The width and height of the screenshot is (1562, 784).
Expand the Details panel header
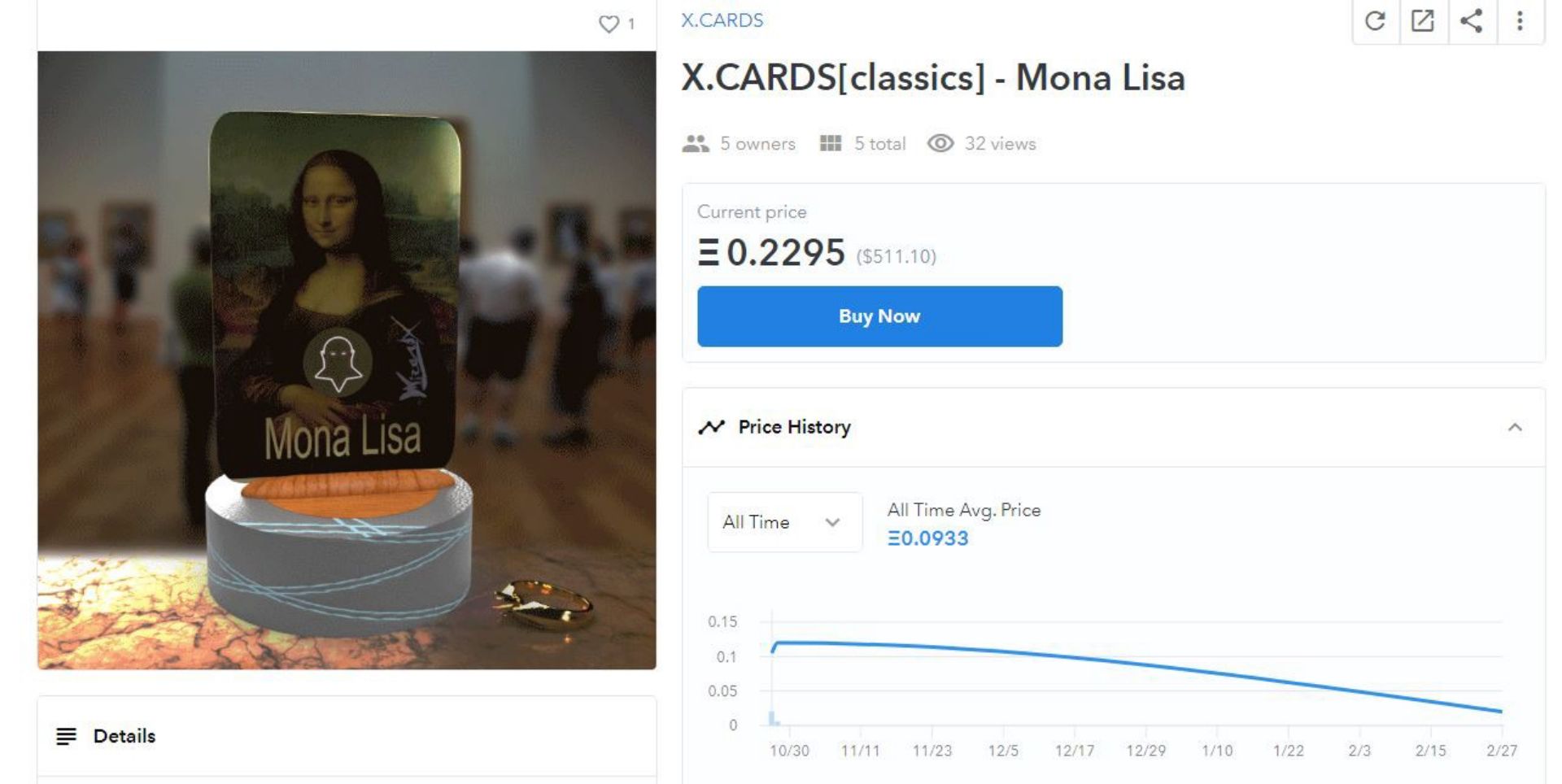[x=347, y=736]
